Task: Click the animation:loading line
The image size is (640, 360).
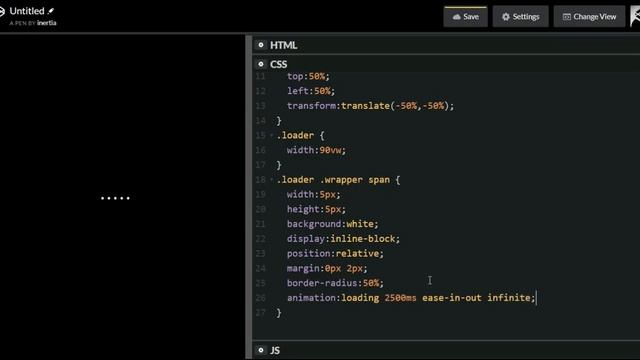Action: point(411,298)
